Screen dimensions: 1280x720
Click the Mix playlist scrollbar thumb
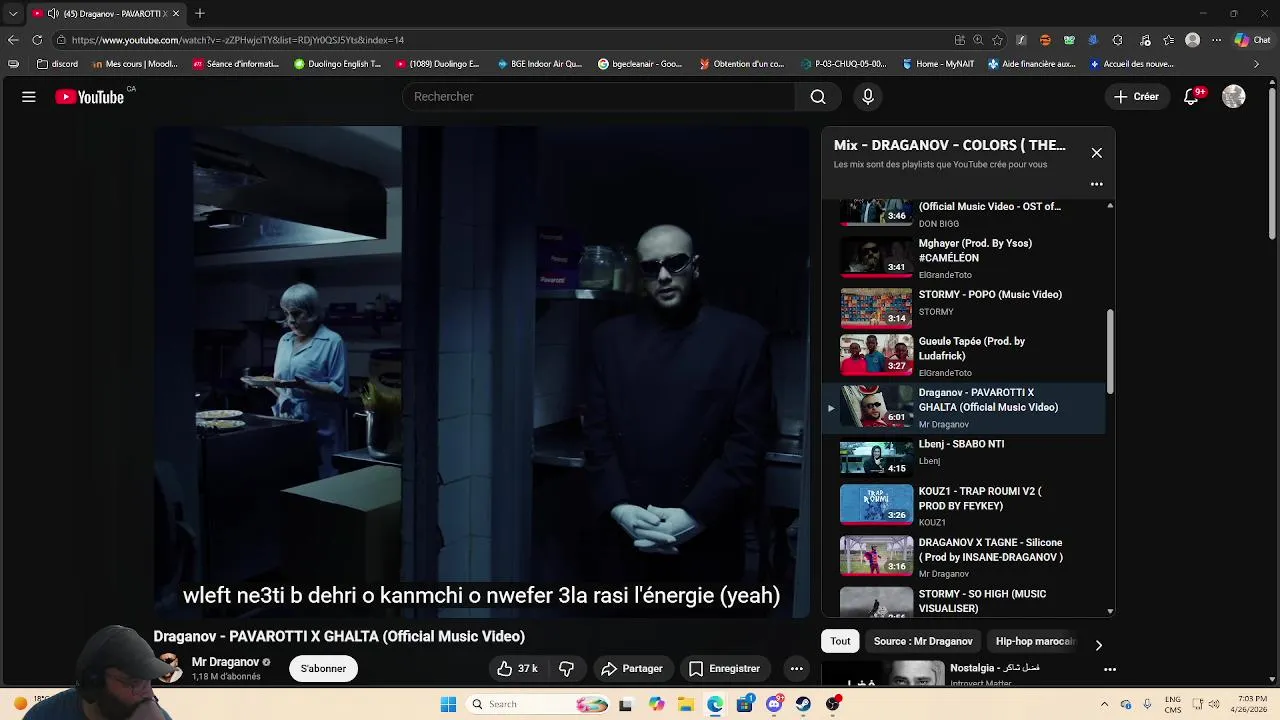pyautogui.click(x=1110, y=351)
